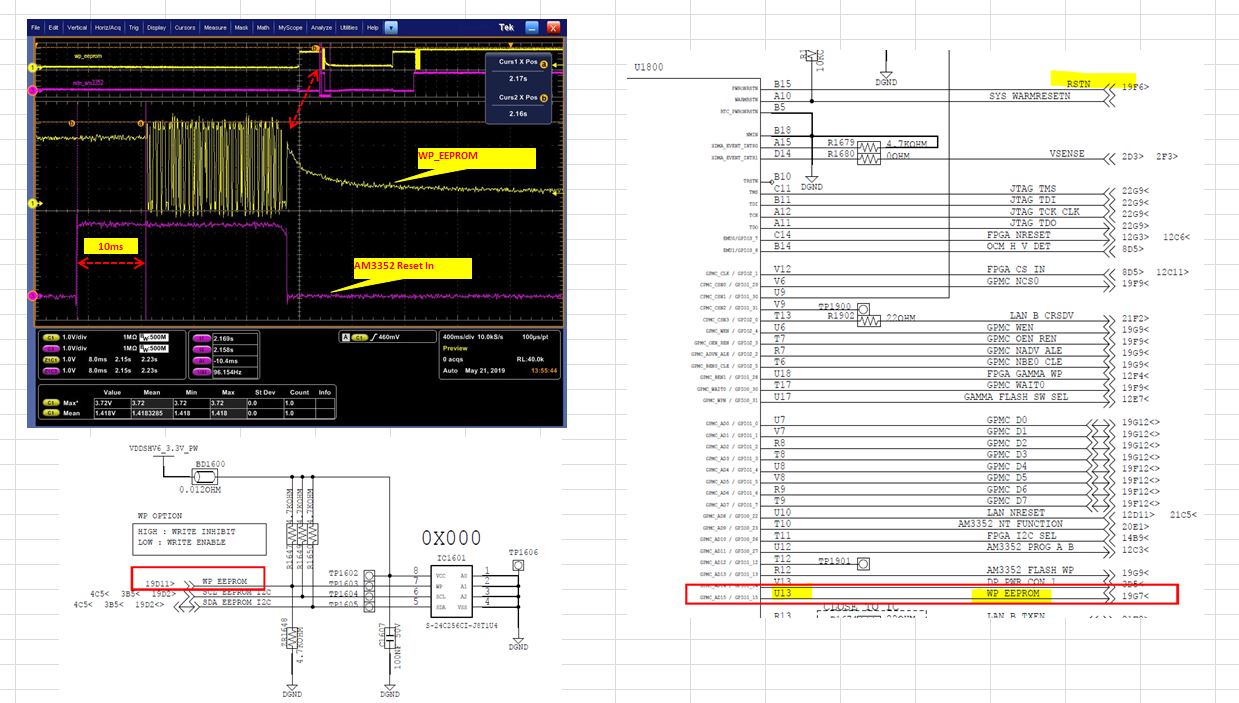Click the yellow C1 channel badge at 1.0V/div
The image size is (1239, 703).
click(52, 337)
